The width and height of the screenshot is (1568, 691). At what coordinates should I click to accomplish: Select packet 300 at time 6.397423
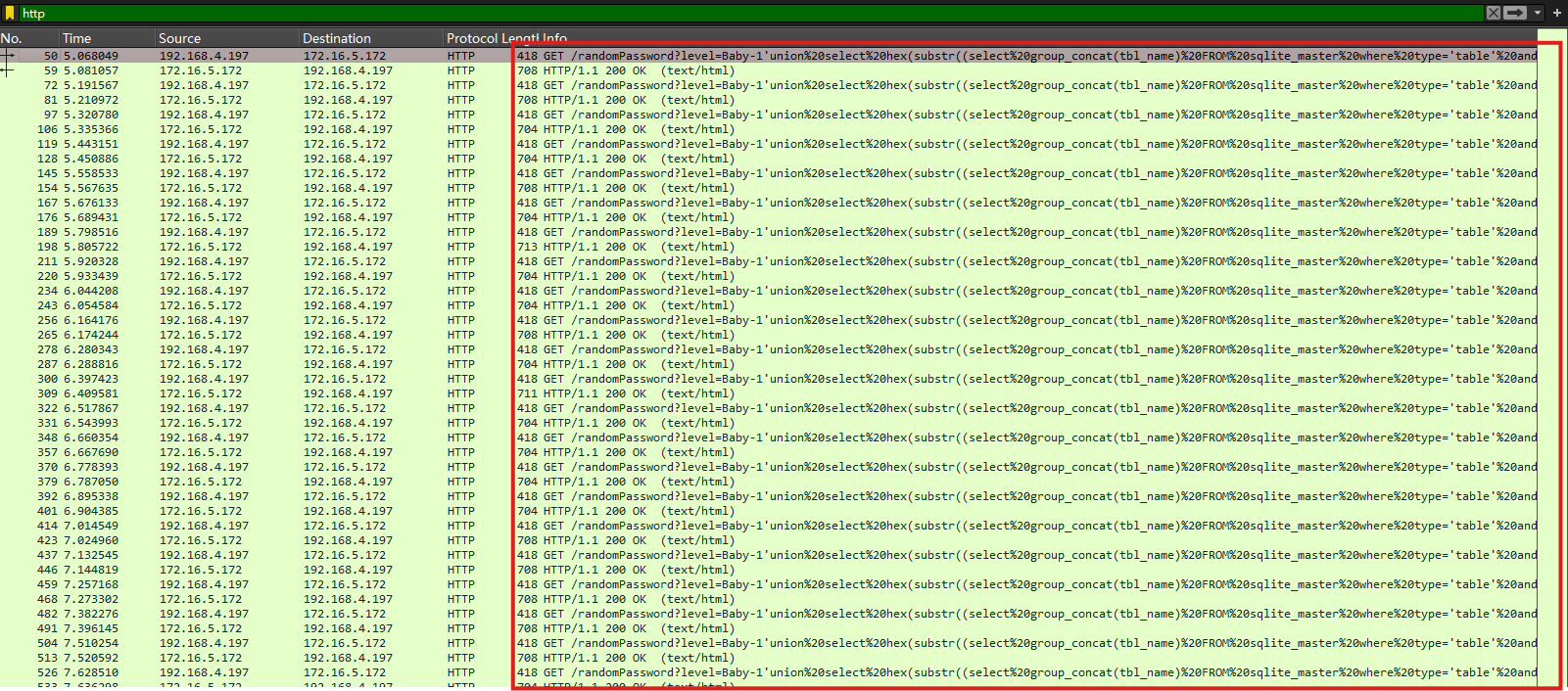tap(769, 379)
